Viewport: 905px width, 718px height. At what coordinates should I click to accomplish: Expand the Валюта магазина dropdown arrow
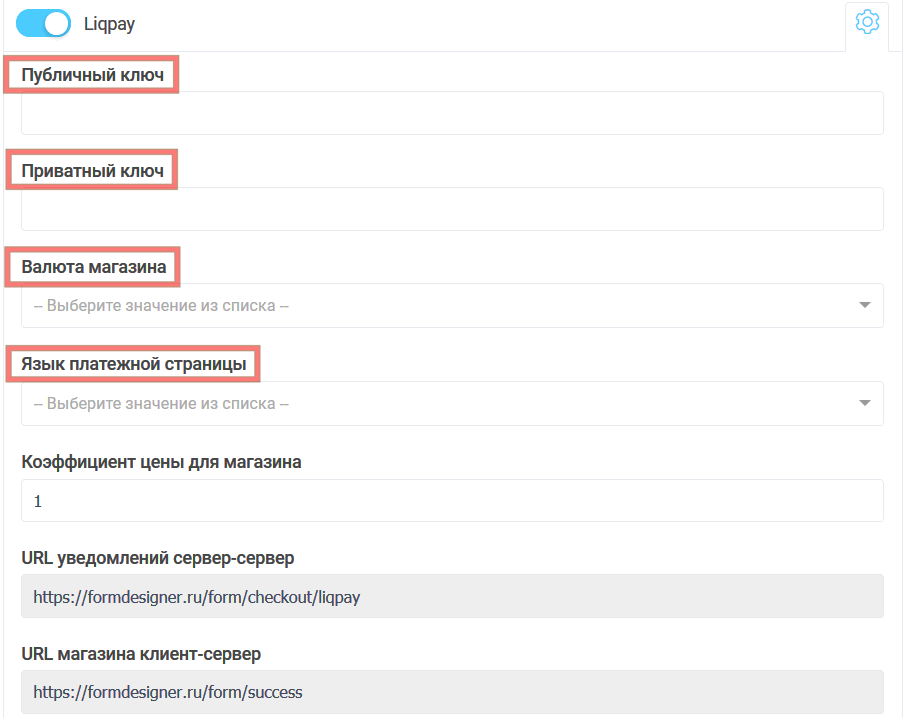865,305
